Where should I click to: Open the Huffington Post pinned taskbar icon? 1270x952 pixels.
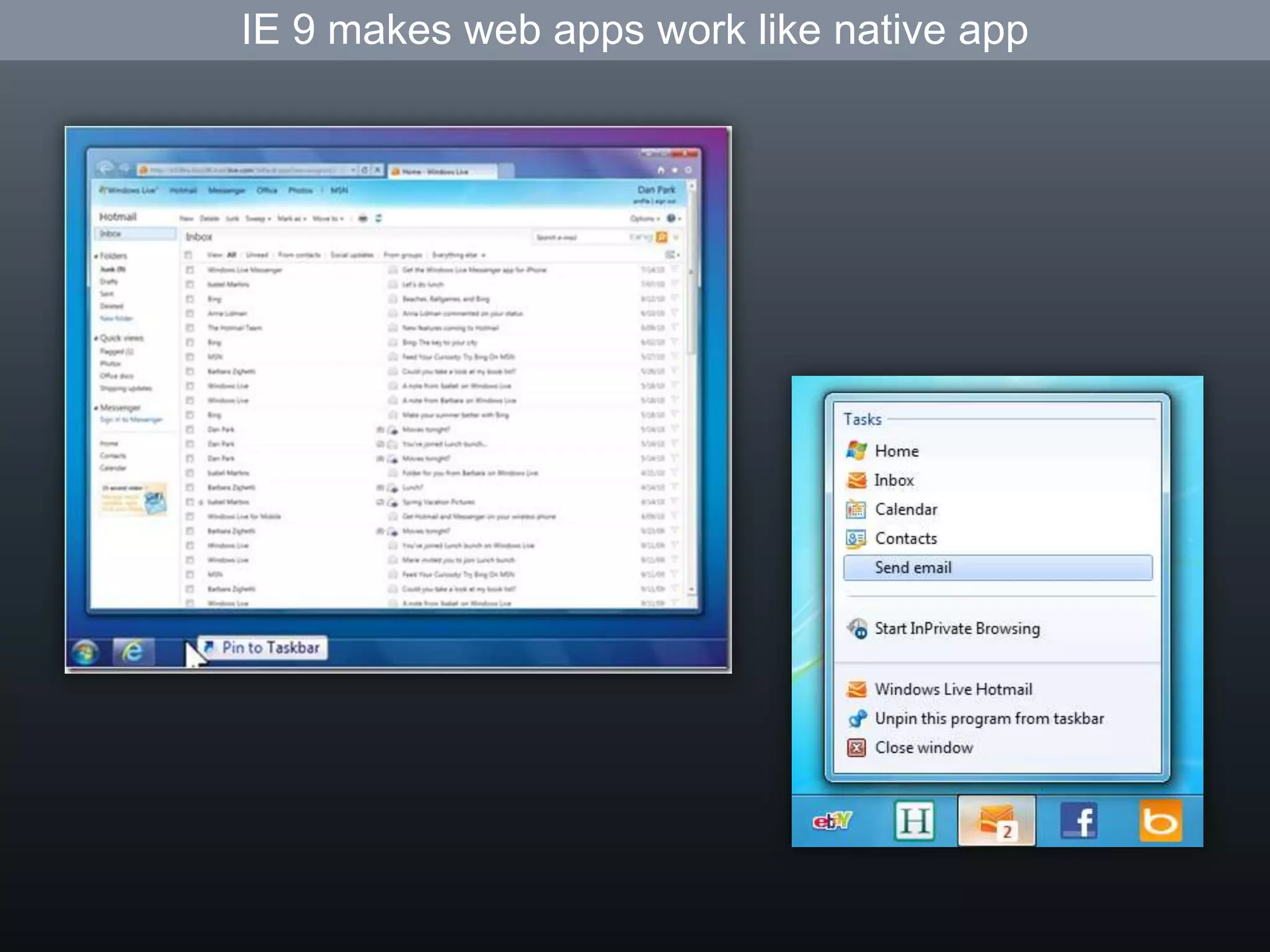click(914, 821)
